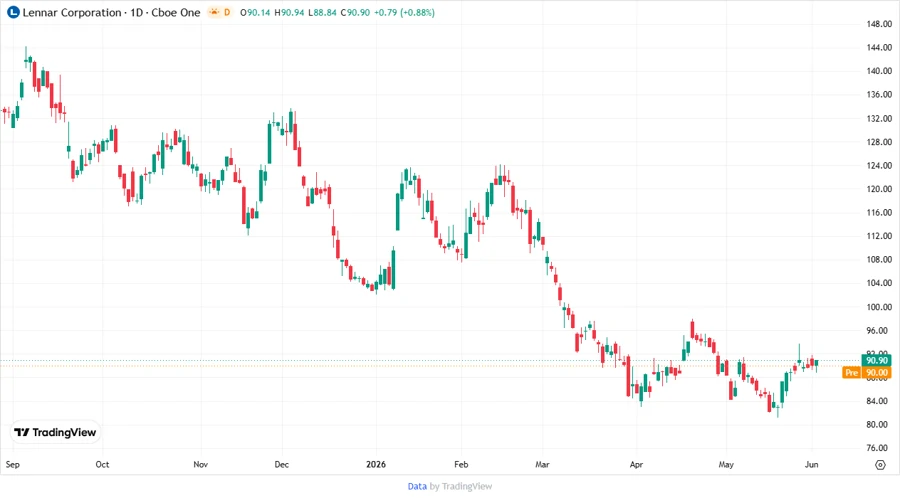Click the 128.00 price axis label
The image size is (900, 498).
point(879,142)
